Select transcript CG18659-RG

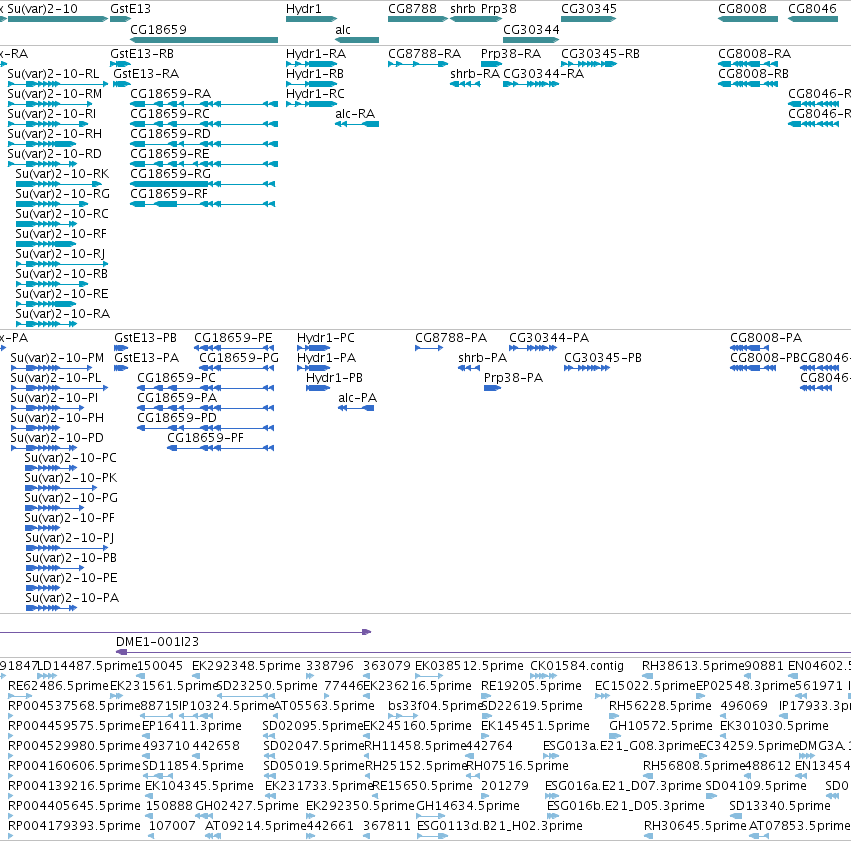click(202, 184)
